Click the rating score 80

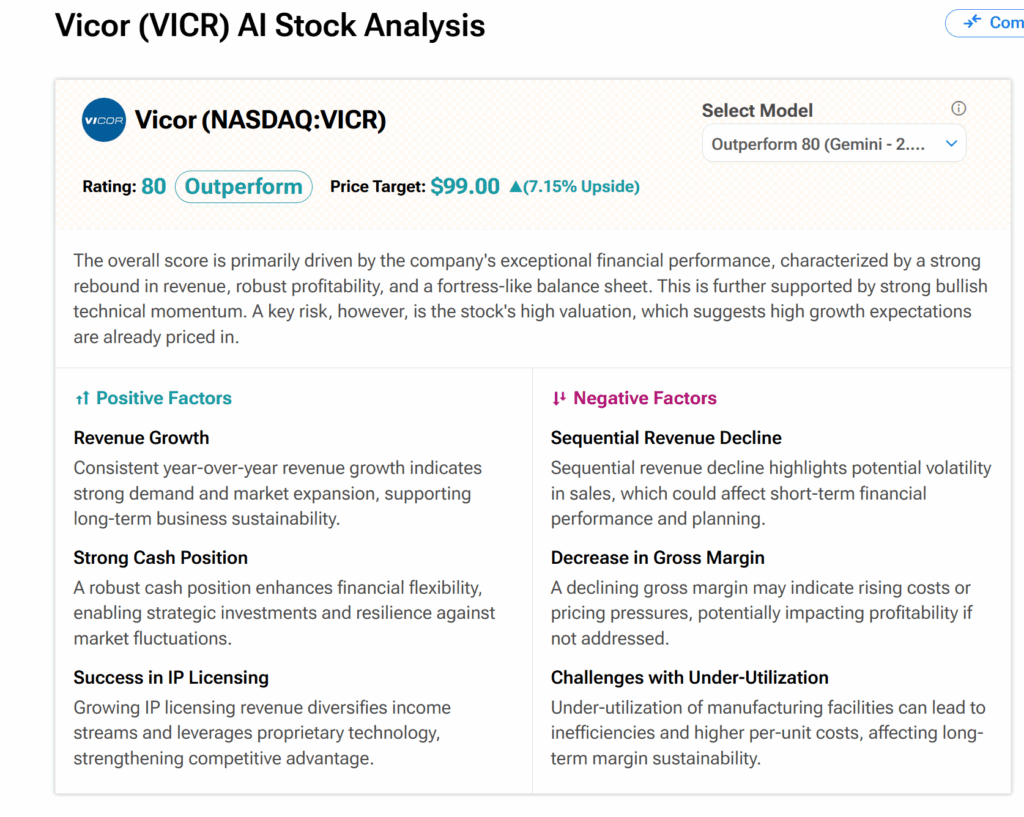coord(153,186)
